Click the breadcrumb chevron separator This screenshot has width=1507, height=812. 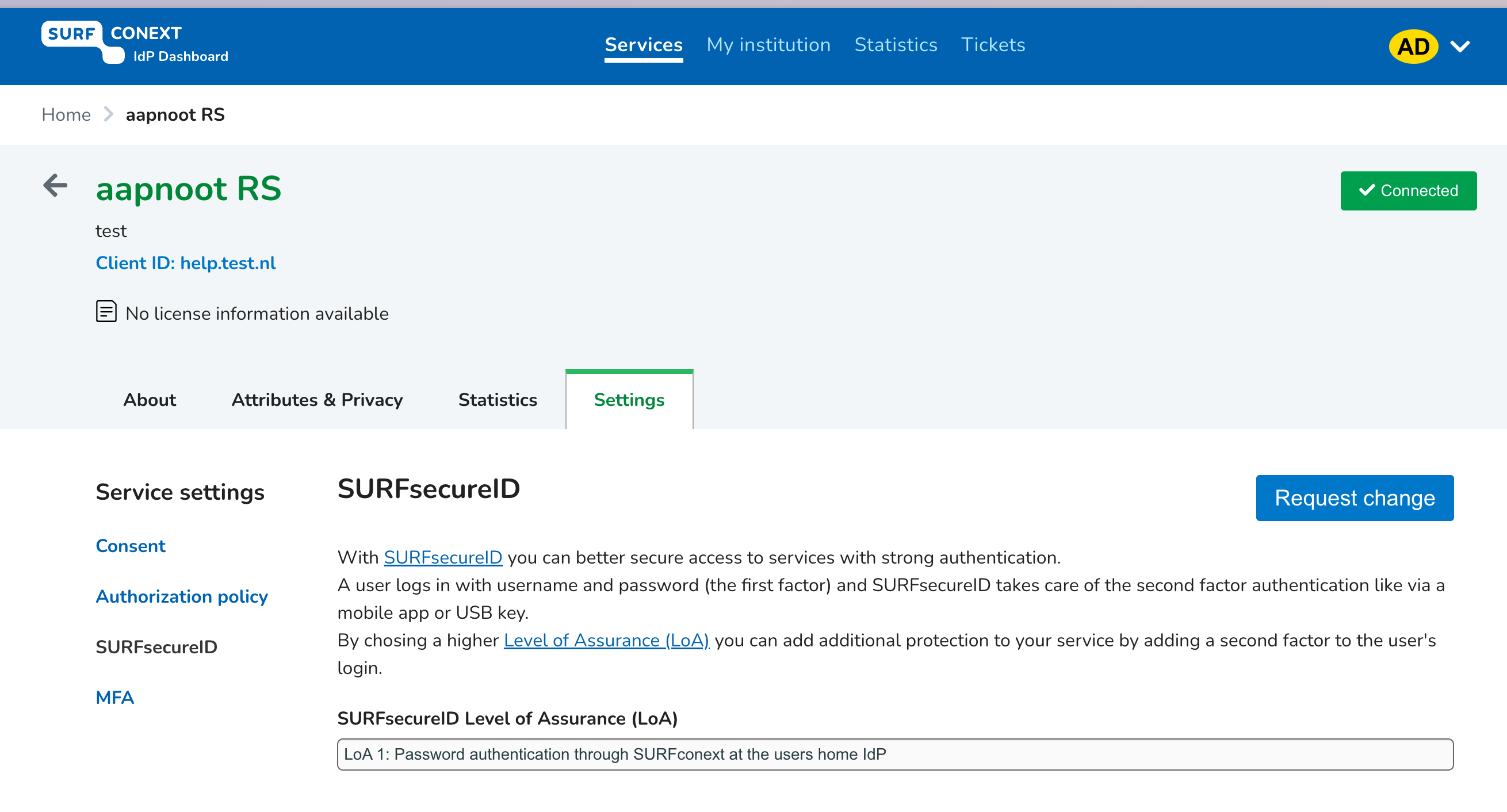click(x=108, y=114)
